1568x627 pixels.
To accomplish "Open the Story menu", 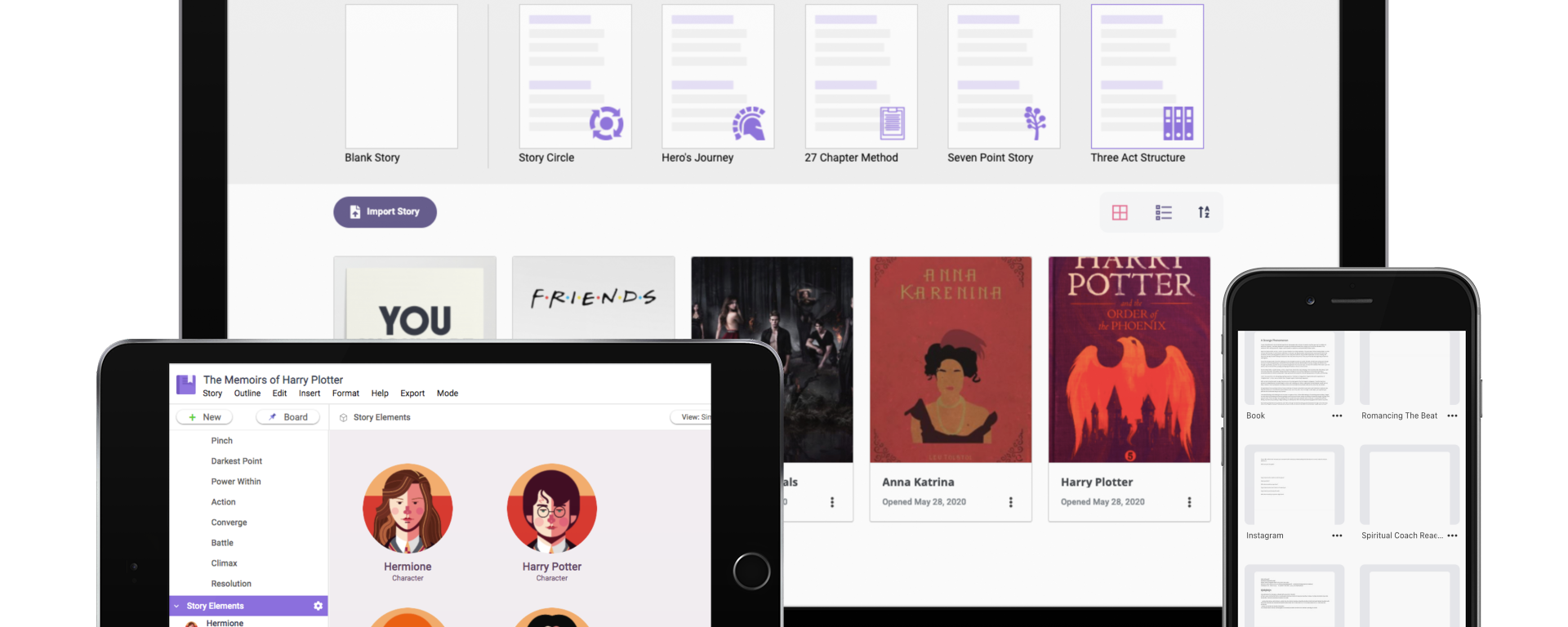I will [x=212, y=394].
